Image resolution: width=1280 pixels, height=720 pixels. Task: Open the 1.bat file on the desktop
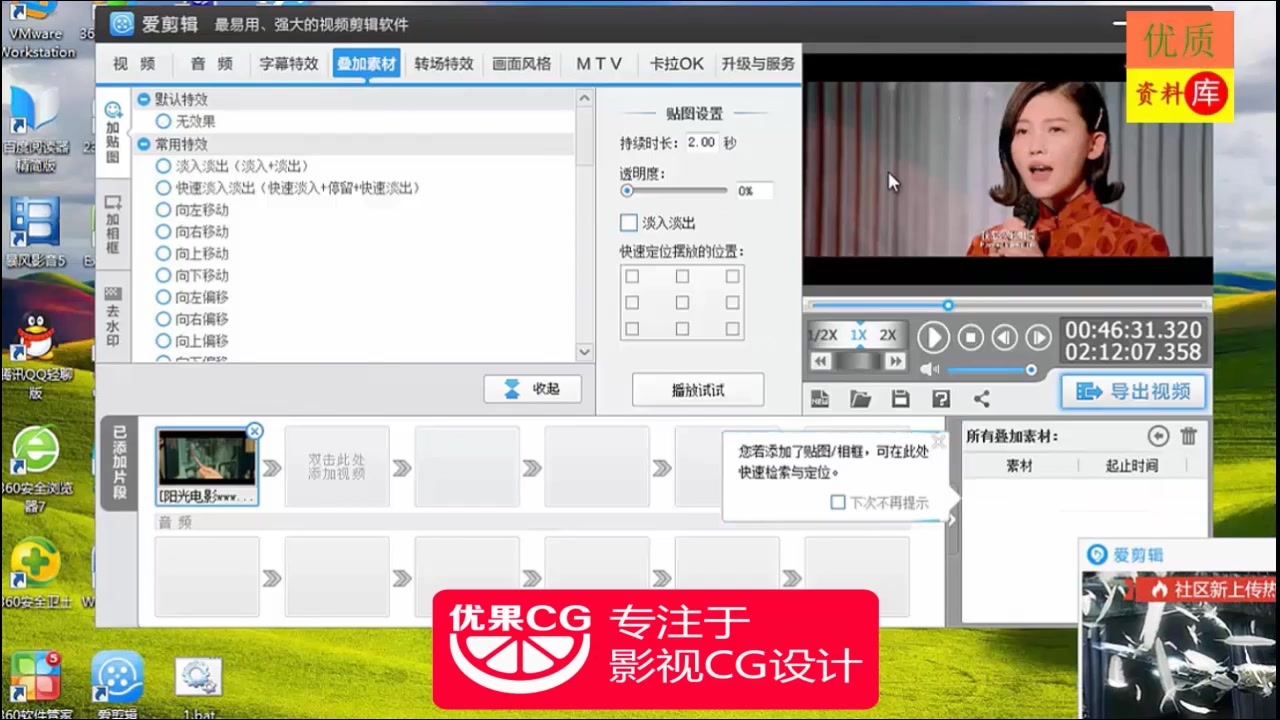[197, 688]
